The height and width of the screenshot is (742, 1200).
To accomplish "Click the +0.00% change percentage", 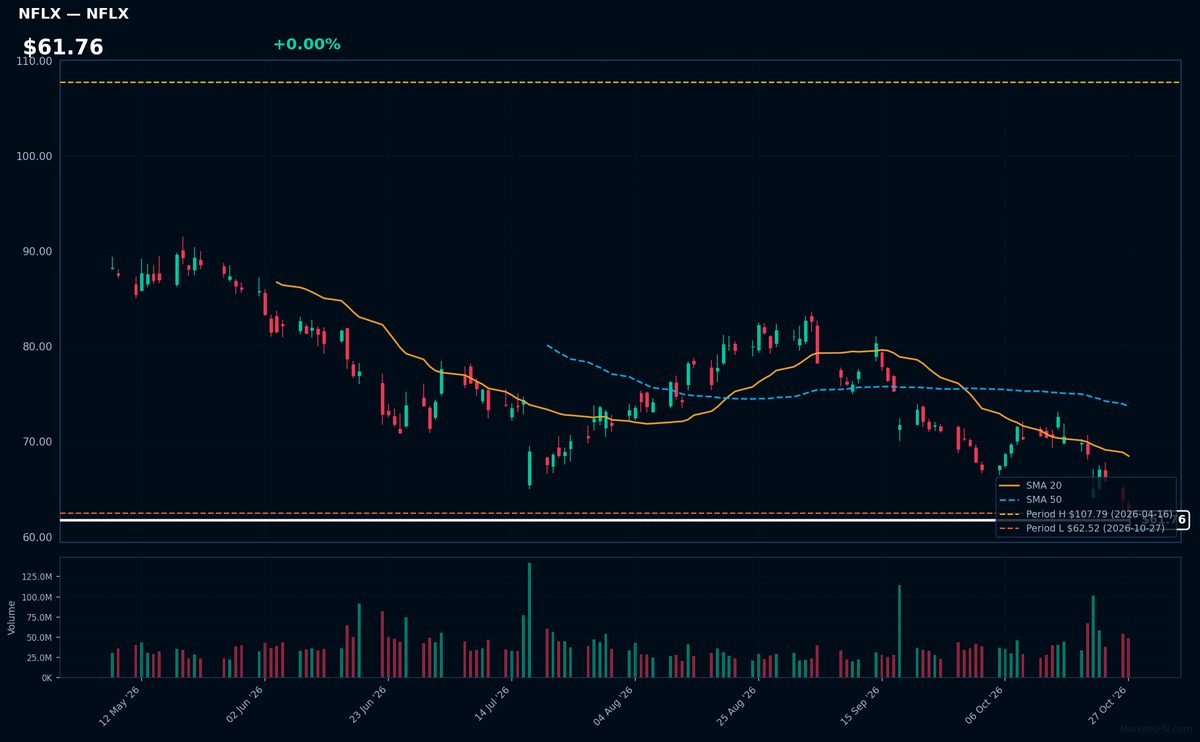I will coord(306,44).
